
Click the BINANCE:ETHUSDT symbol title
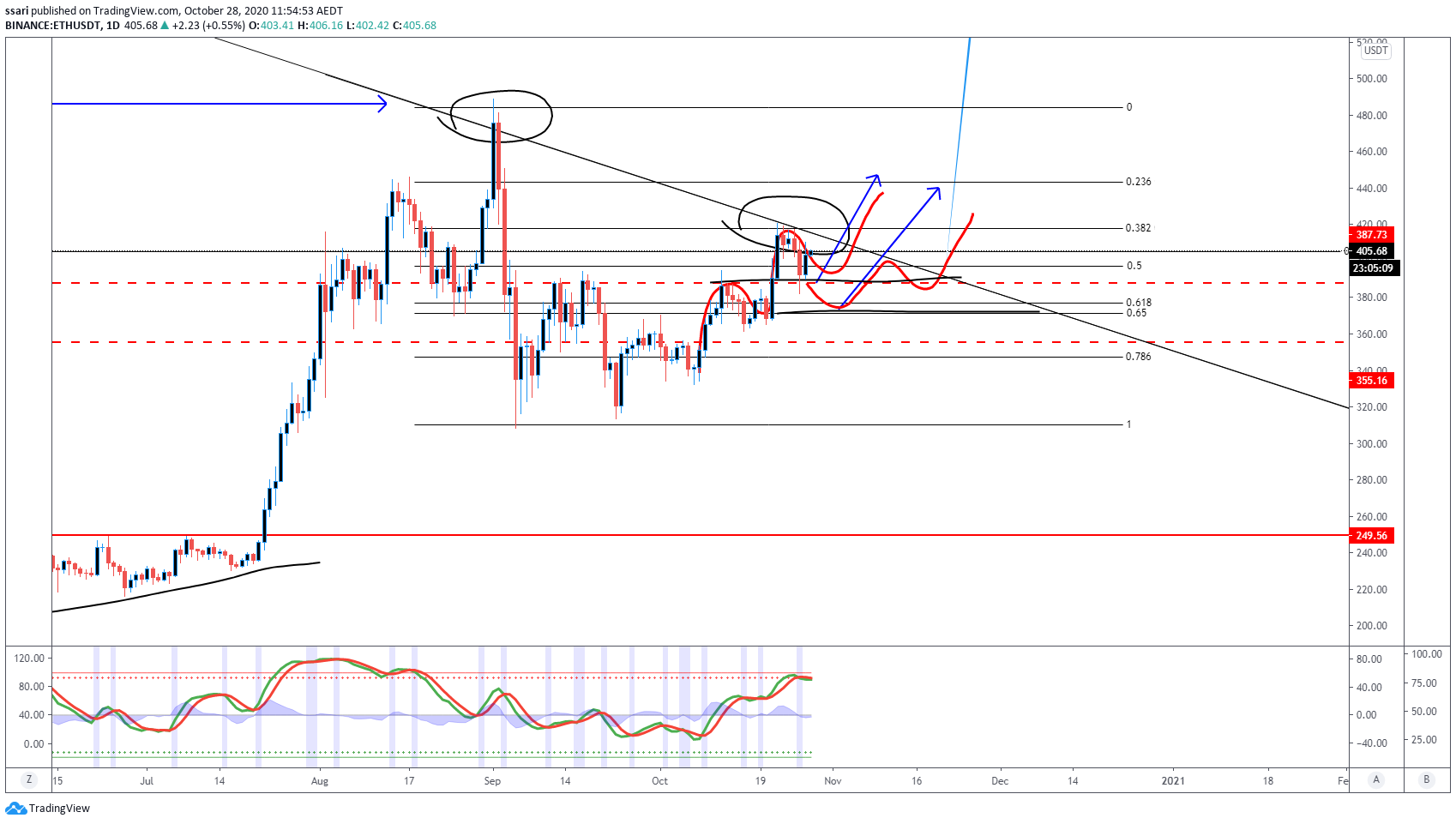(52, 25)
